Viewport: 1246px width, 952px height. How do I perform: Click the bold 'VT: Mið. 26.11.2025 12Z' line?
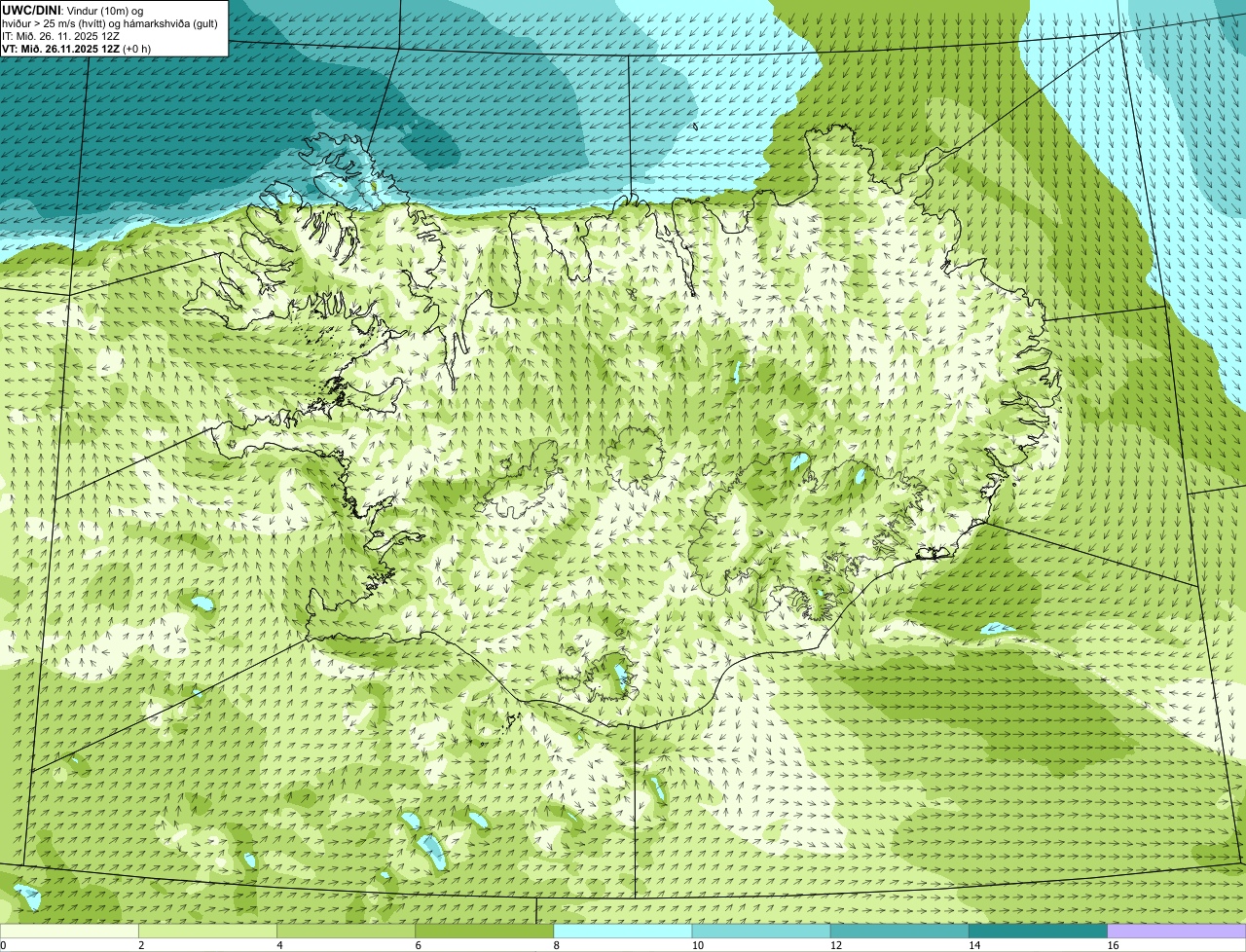click(x=62, y=49)
